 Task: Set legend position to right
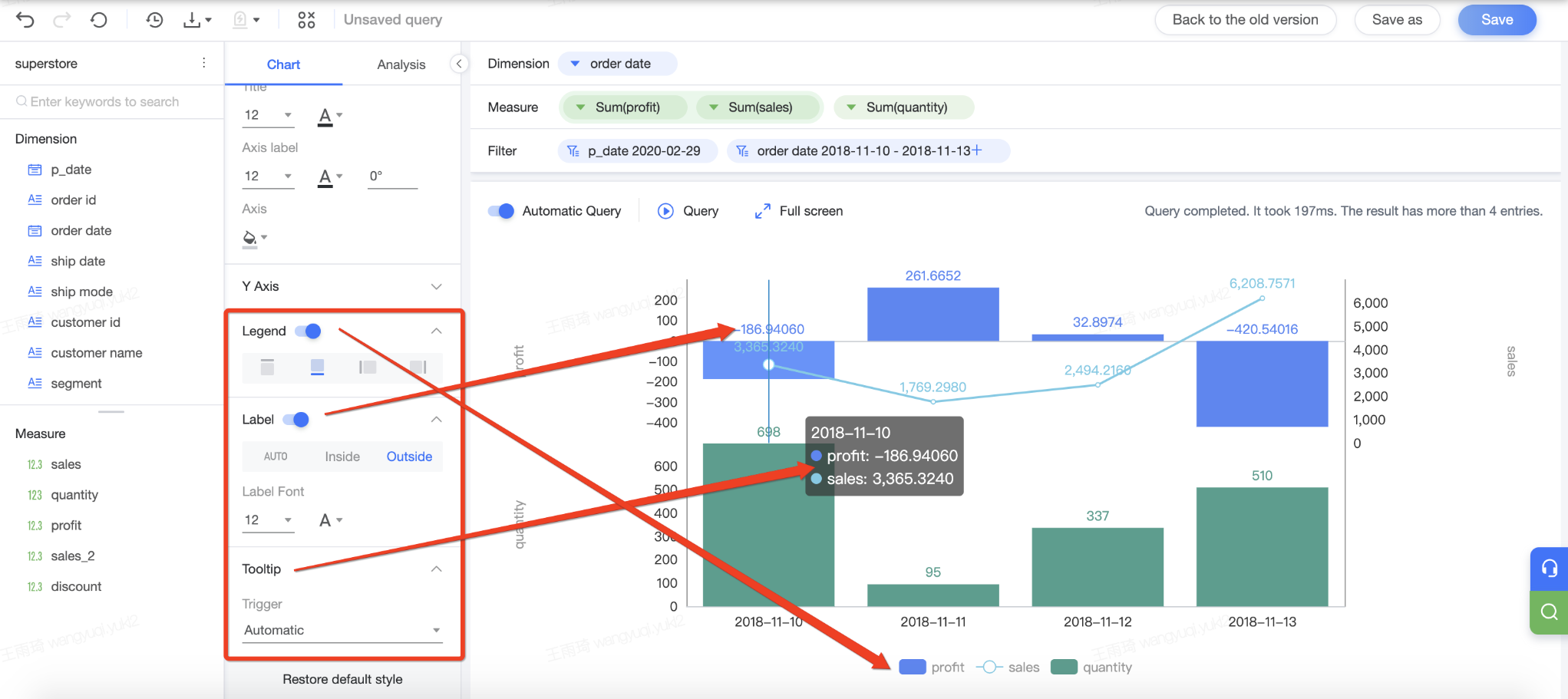click(418, 367)
